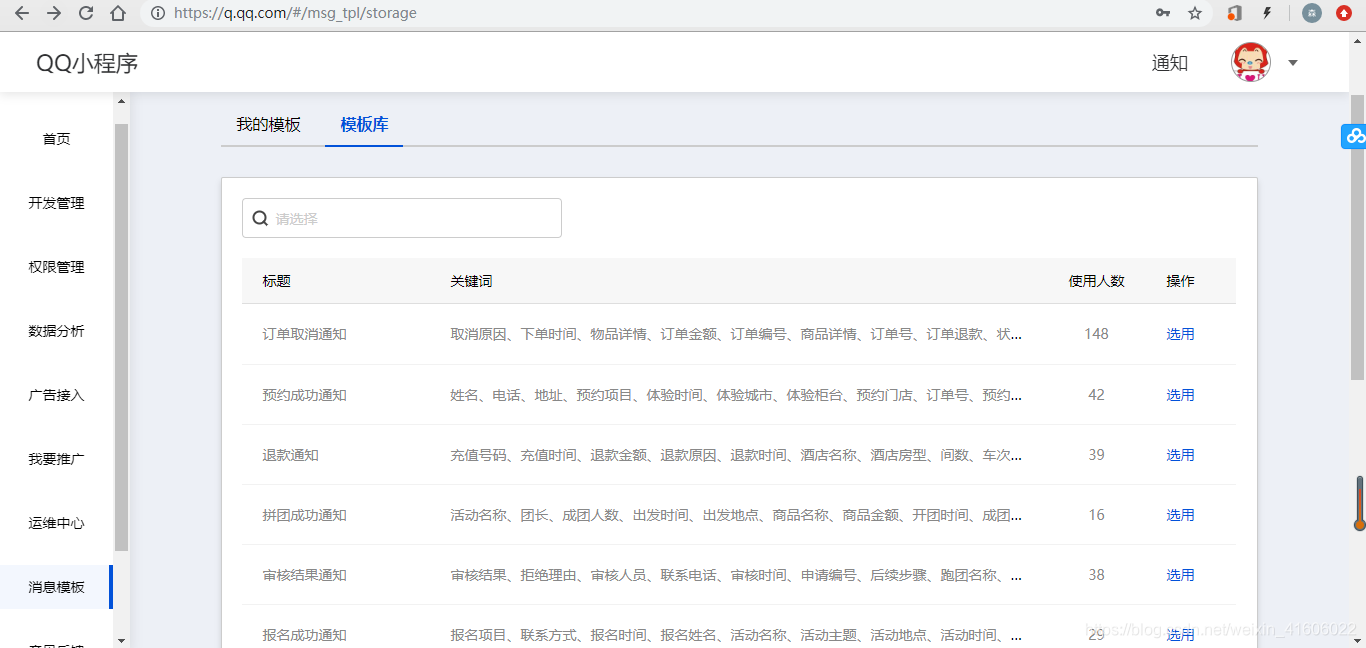Click the search magnifier icon
Screen dimensions: 1366x648
(260, 218)
